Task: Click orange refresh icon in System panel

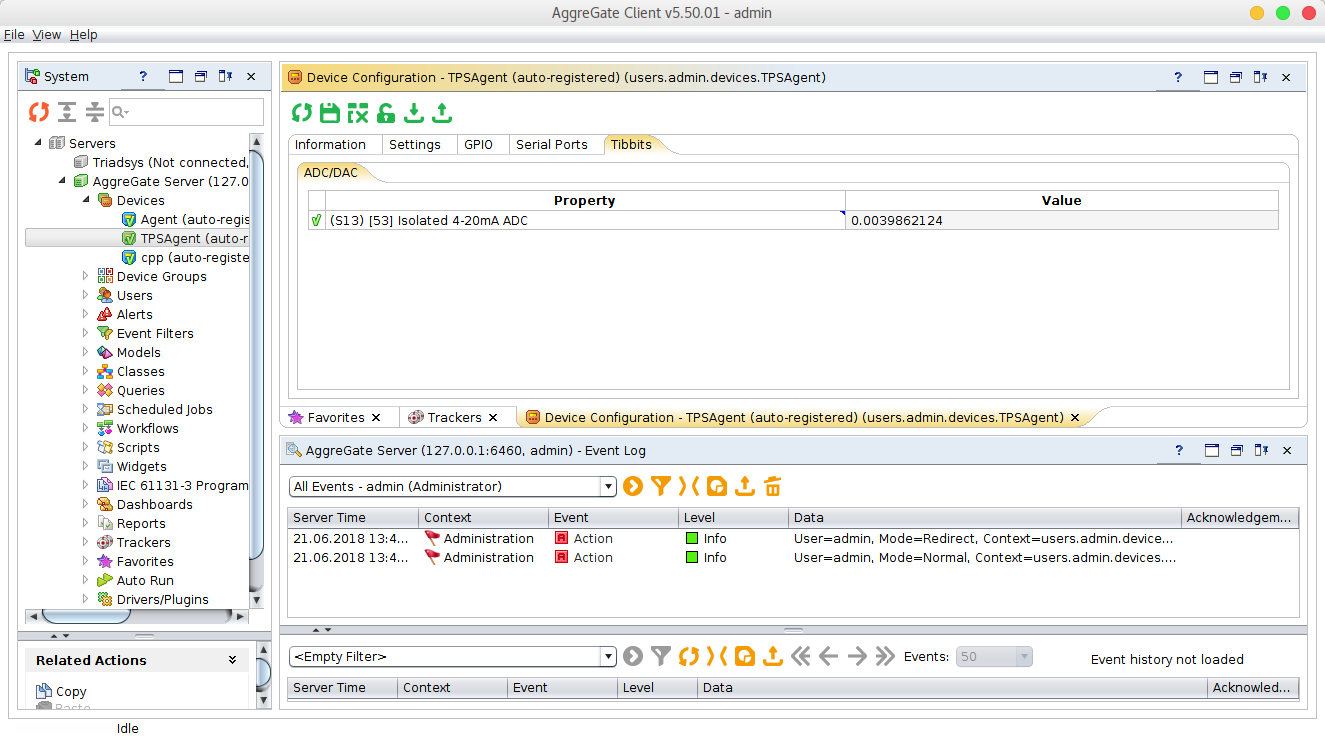Action: coord(39,112)
